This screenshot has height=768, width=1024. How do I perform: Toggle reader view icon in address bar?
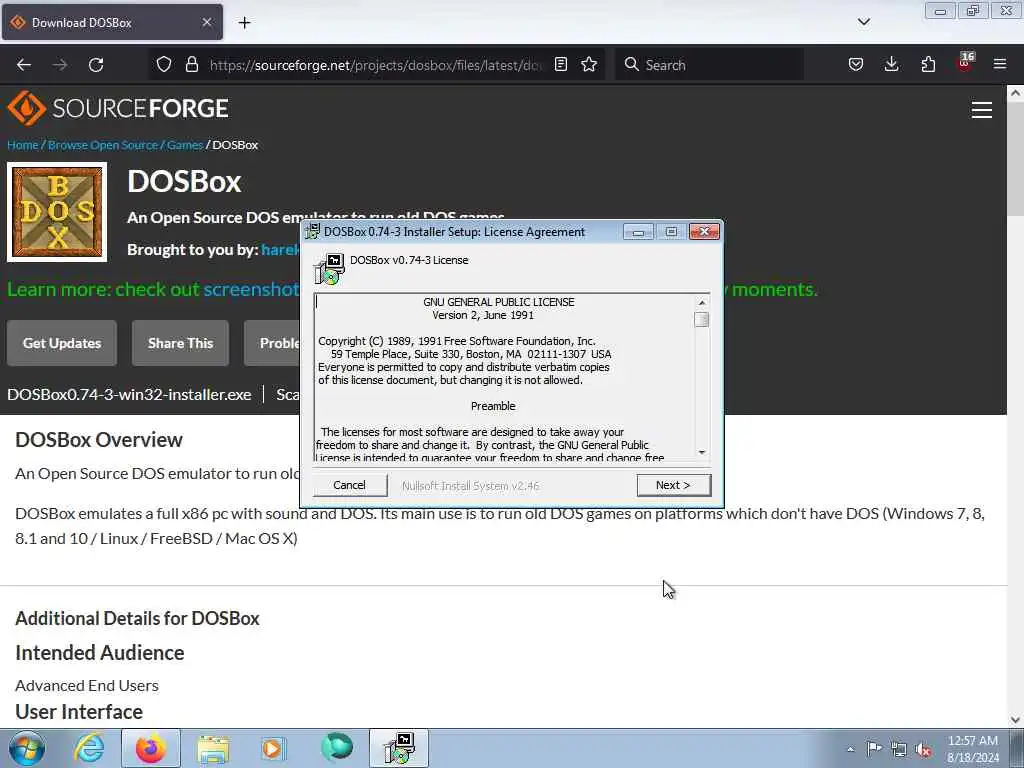pos(561,64)
